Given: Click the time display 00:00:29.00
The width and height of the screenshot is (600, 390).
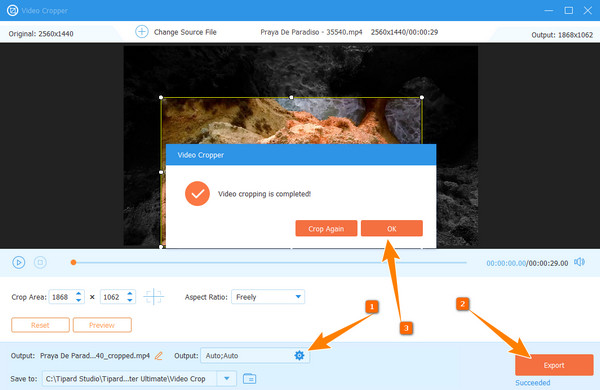Looking at the screenshot, I should pos(548,263).
